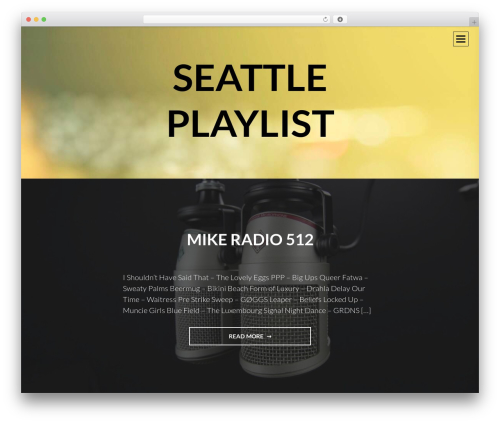Click the Seattle Playlist site title

[250, 100]
